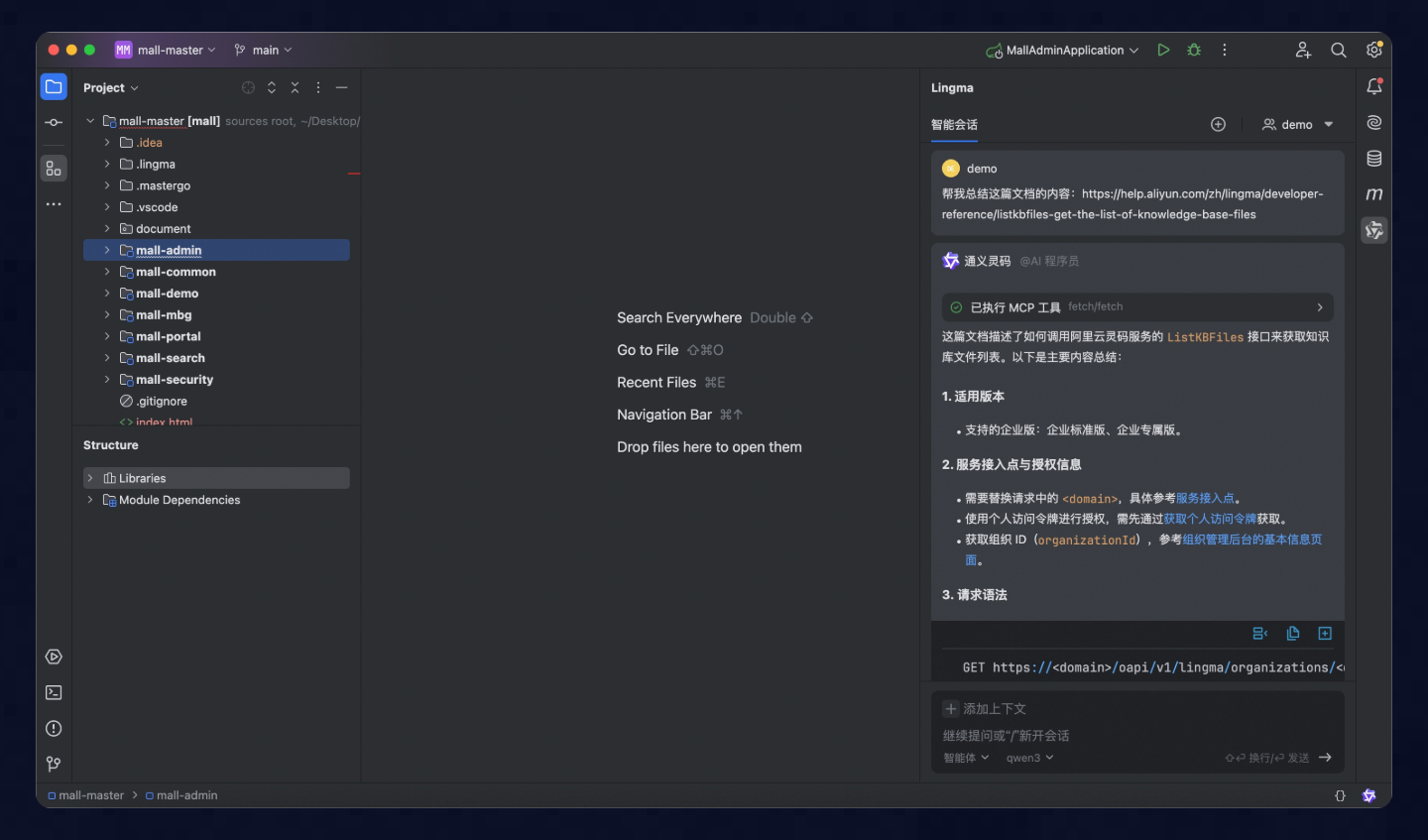Open the 服务接入点 link in chat answer
The image size is (1428, 840).
pos(1206,498)
